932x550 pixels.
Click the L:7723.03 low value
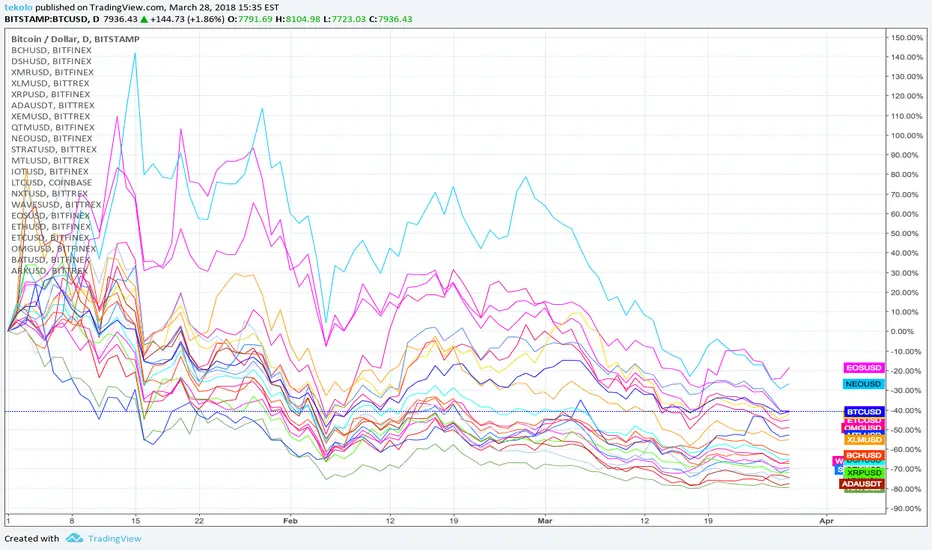coord(345,19)
